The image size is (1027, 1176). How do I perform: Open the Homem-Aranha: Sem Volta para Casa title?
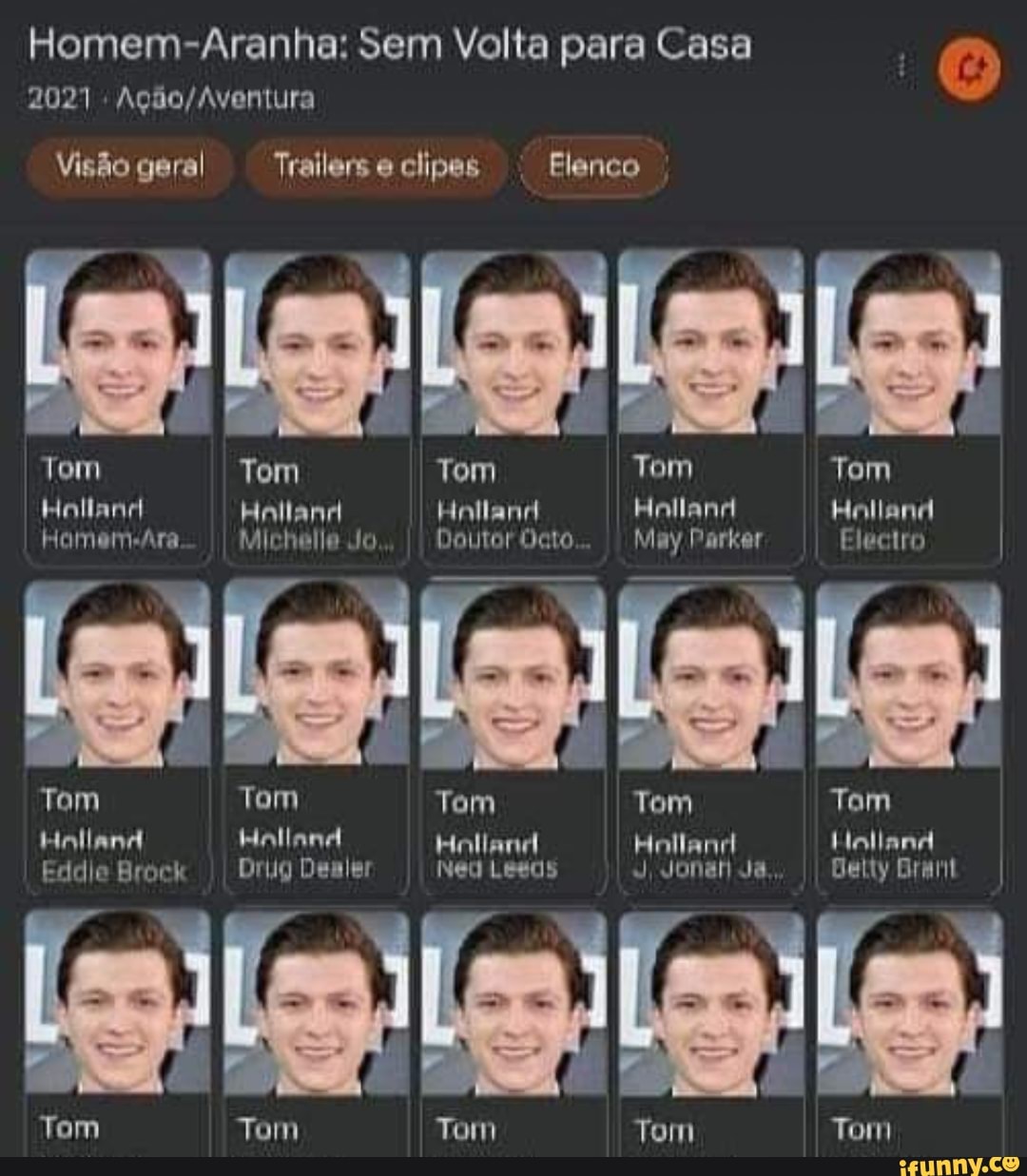(x=391, y=45)
